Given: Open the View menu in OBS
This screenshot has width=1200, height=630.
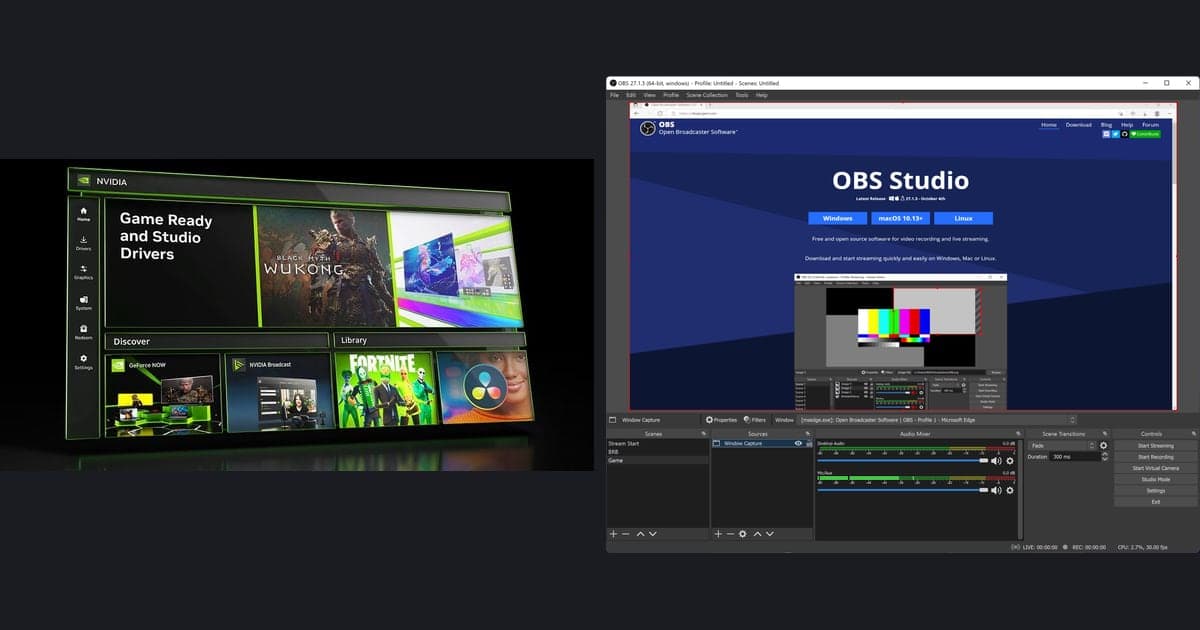Looking at the screenshot, I should tap(649, 95).
